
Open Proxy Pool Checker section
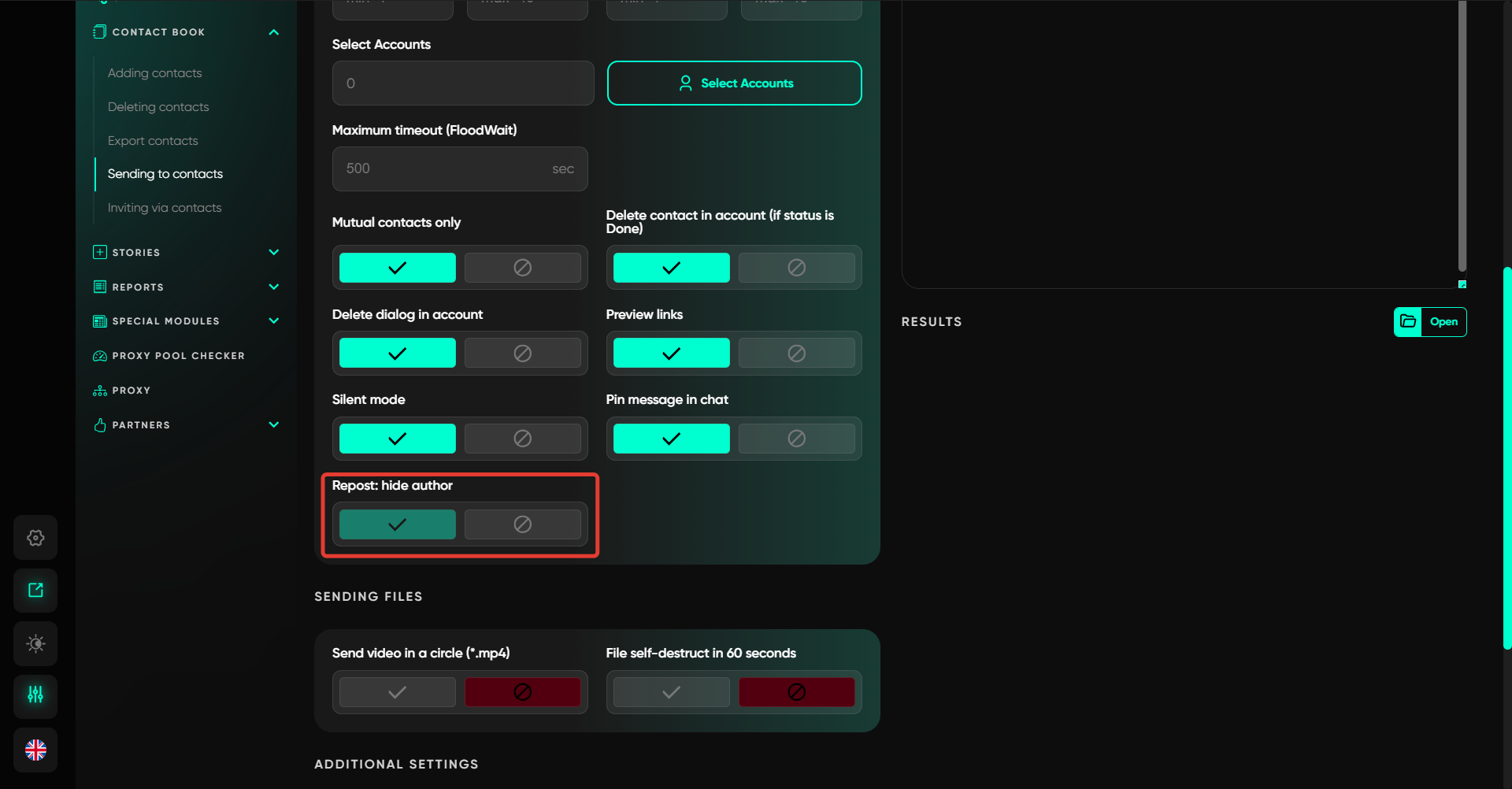click(x=178, y=356)
